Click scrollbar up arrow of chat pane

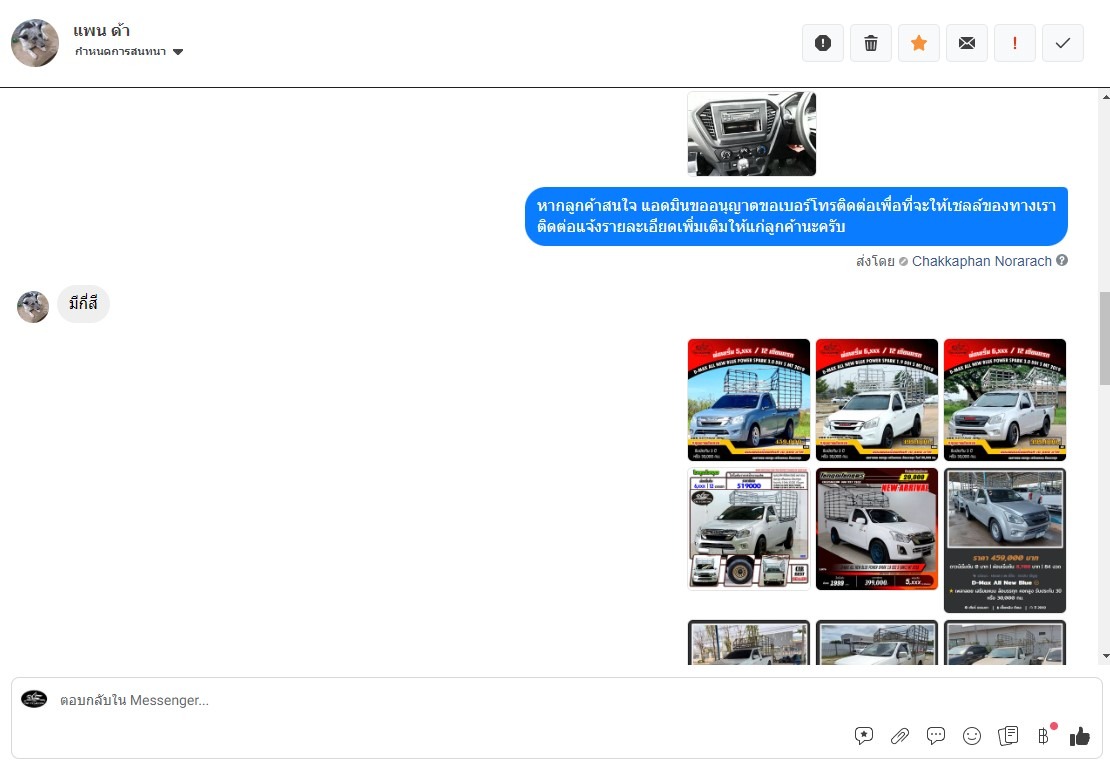pyautogui.click(x=1105, y=97)
